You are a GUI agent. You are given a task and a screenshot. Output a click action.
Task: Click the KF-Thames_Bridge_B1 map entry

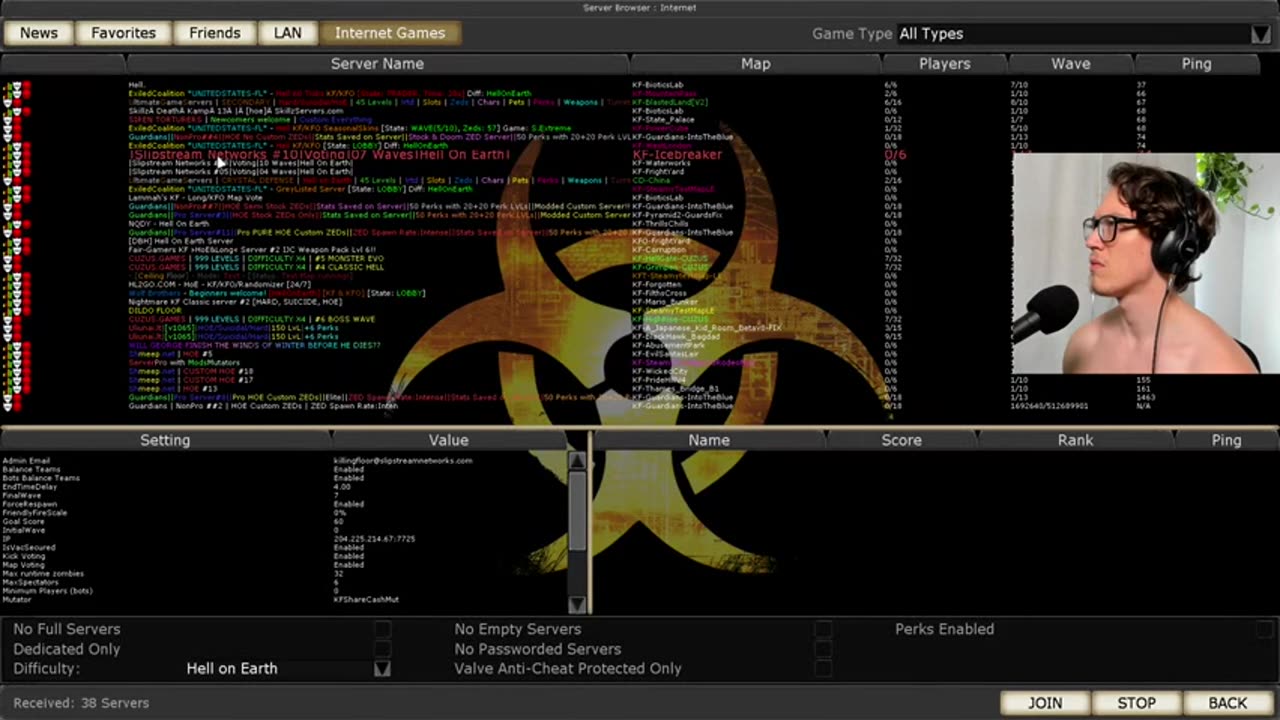pyautogui.click(x=676, y=388)
